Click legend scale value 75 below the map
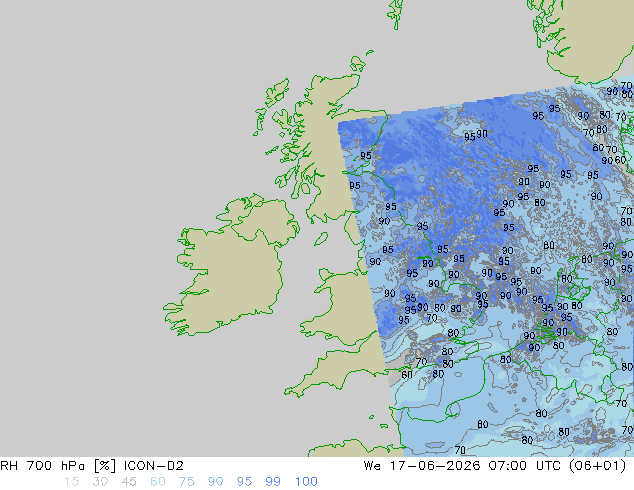 coord(186,482)
